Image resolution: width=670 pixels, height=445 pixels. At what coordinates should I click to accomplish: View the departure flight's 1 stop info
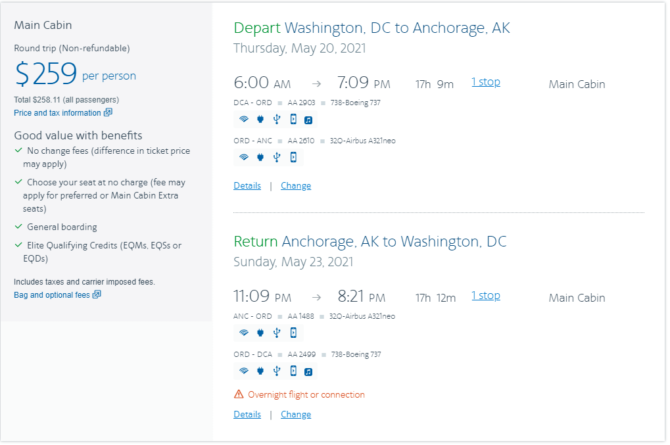point(486,82)
